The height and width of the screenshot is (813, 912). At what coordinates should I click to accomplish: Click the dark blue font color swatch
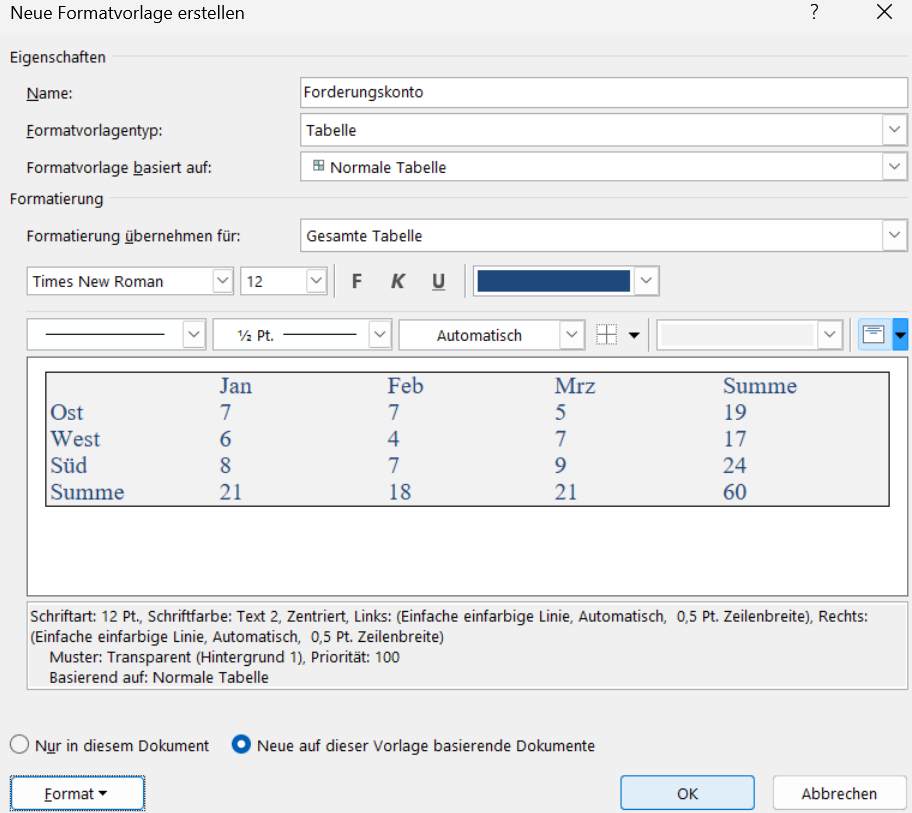pyautogui.click(x=554, y=282)
